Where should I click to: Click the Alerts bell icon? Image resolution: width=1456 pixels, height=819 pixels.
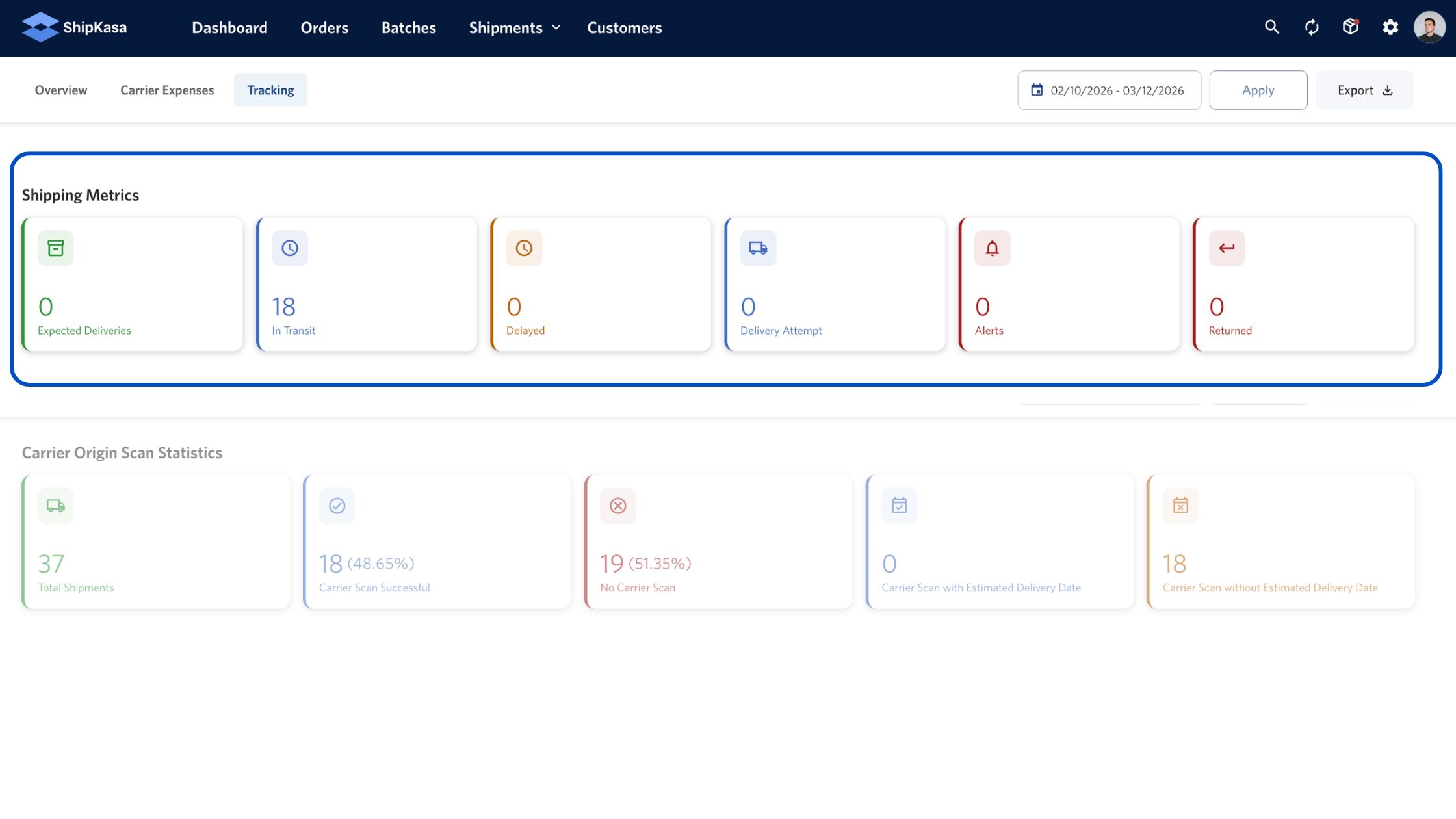(992, 248)
